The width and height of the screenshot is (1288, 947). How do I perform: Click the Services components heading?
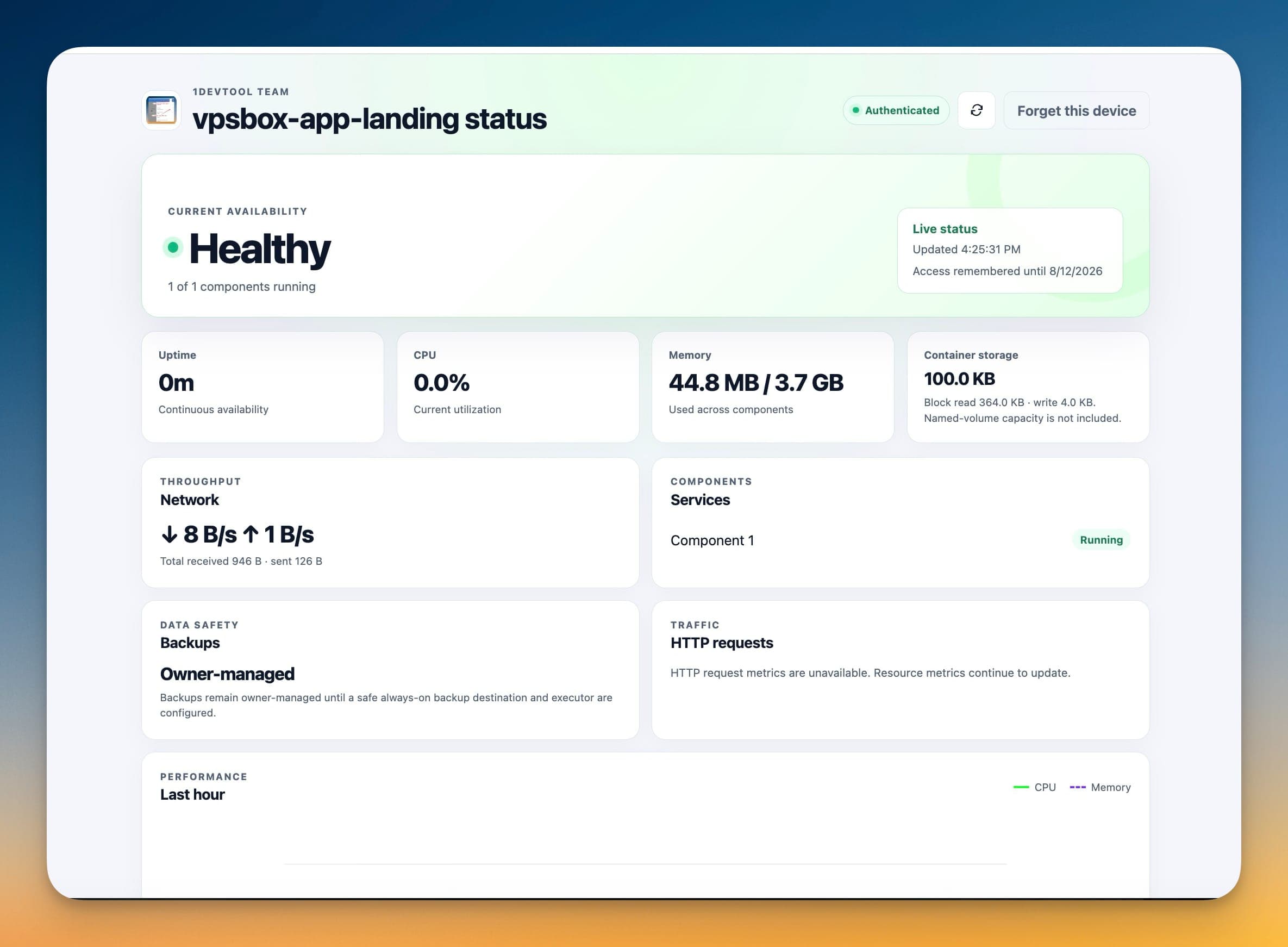pyautogui.click(x=699, y=500)
